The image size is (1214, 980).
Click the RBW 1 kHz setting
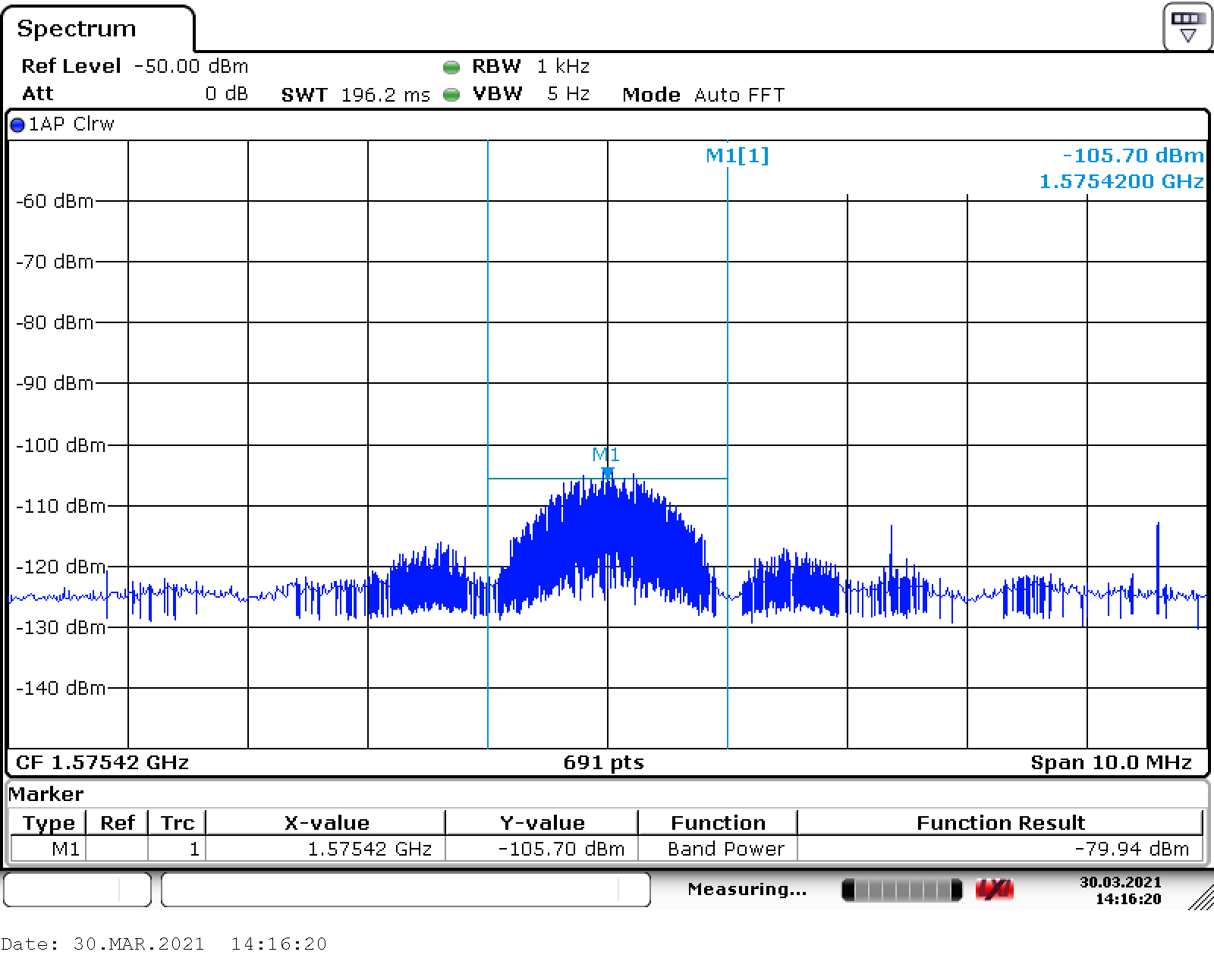562,67
